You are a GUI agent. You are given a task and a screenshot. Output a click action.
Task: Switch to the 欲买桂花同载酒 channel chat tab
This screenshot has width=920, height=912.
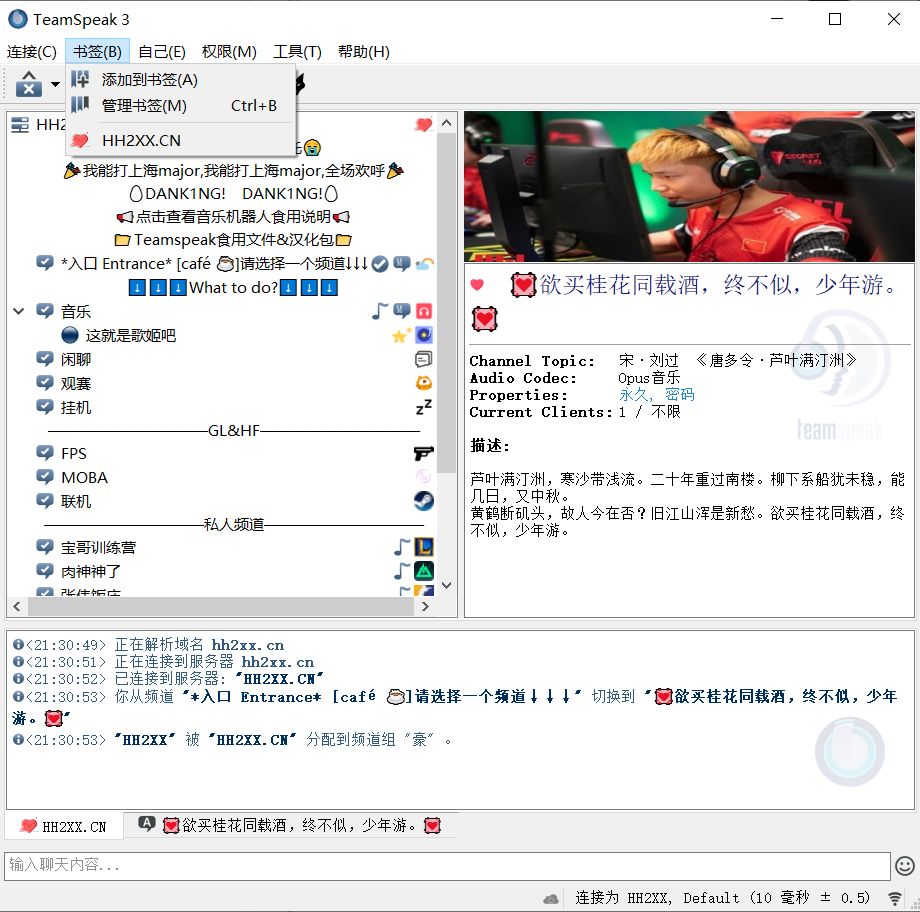pos(290,826)
